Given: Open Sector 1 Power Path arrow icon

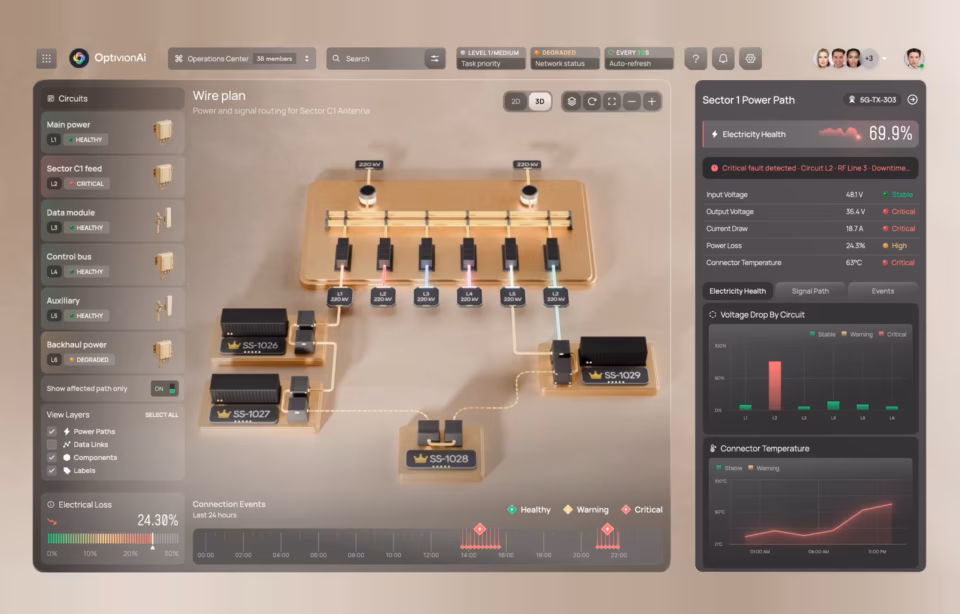Looking at the screenshot, I should (x=912, y=100).
